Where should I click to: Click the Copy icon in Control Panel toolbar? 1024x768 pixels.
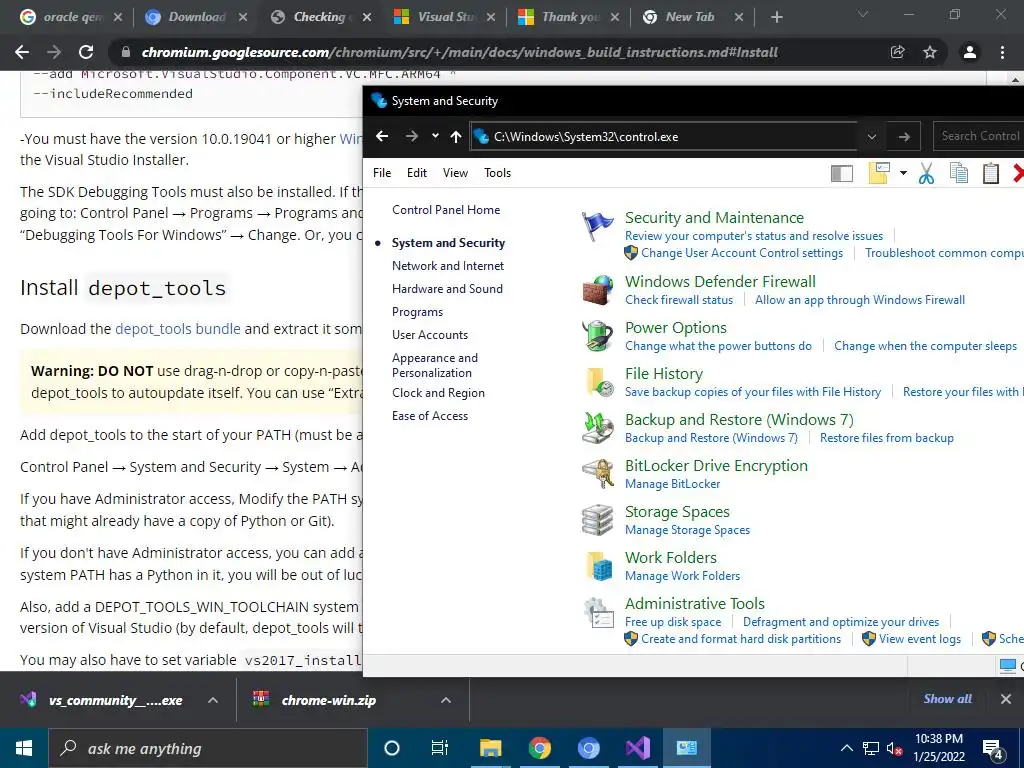[959, 173]
